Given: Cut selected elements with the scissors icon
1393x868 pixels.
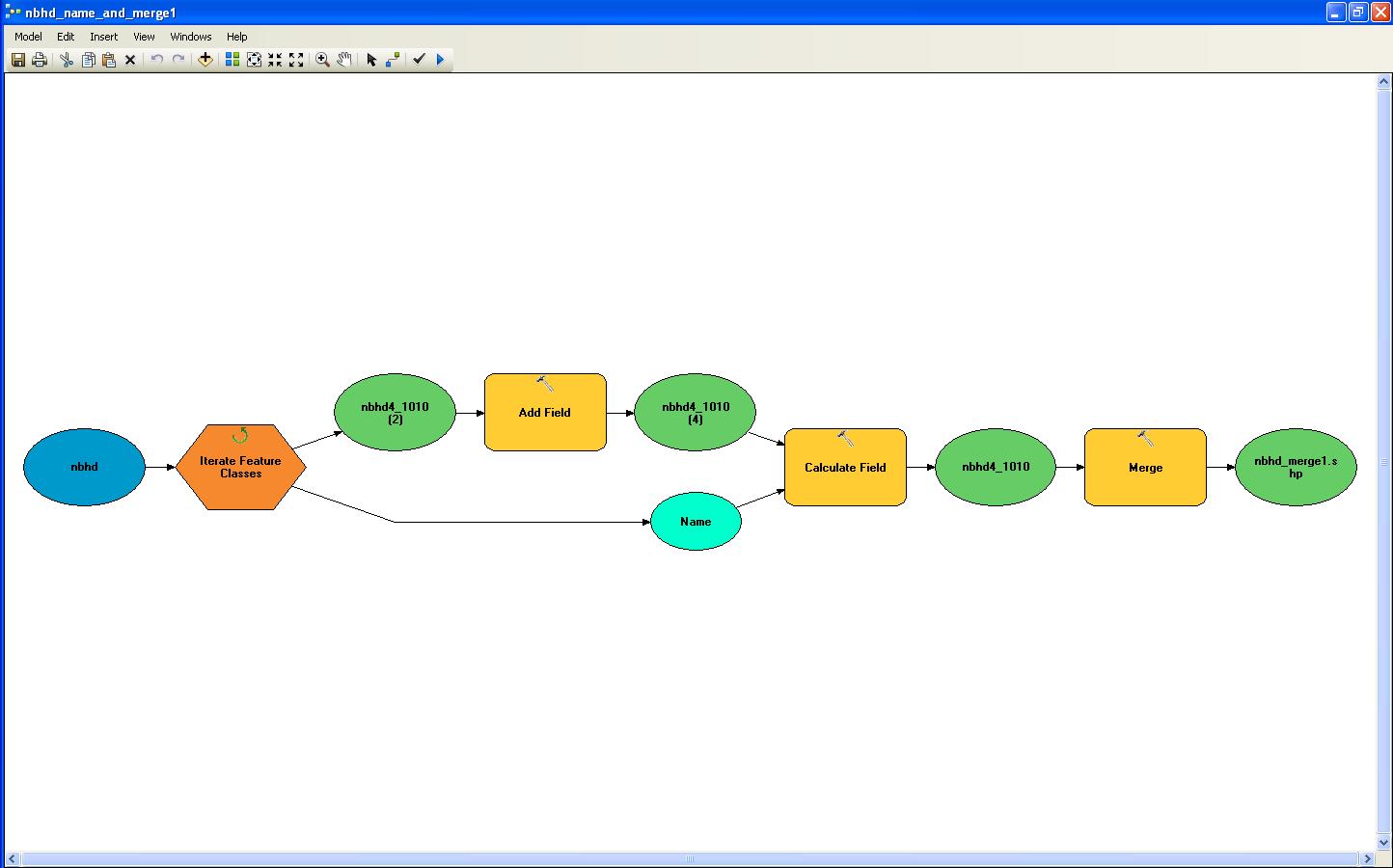Looking at the screenshot, I should pos(67,60).
